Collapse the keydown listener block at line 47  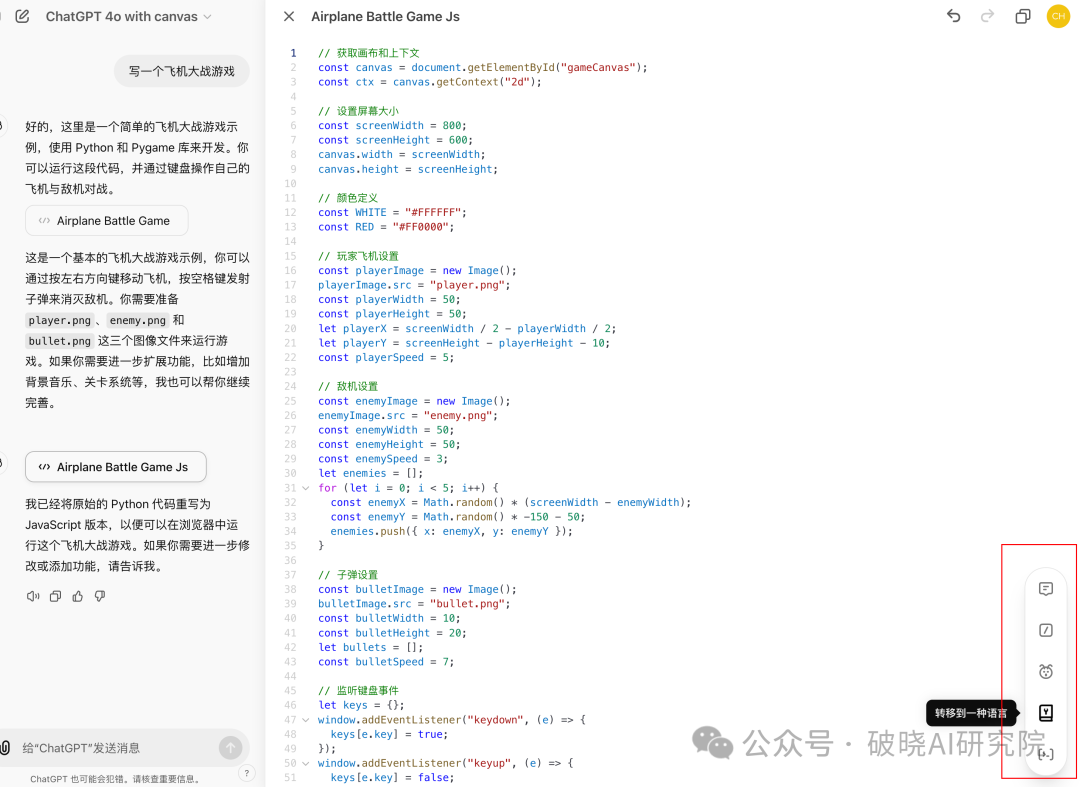click(x=305, y=718)
